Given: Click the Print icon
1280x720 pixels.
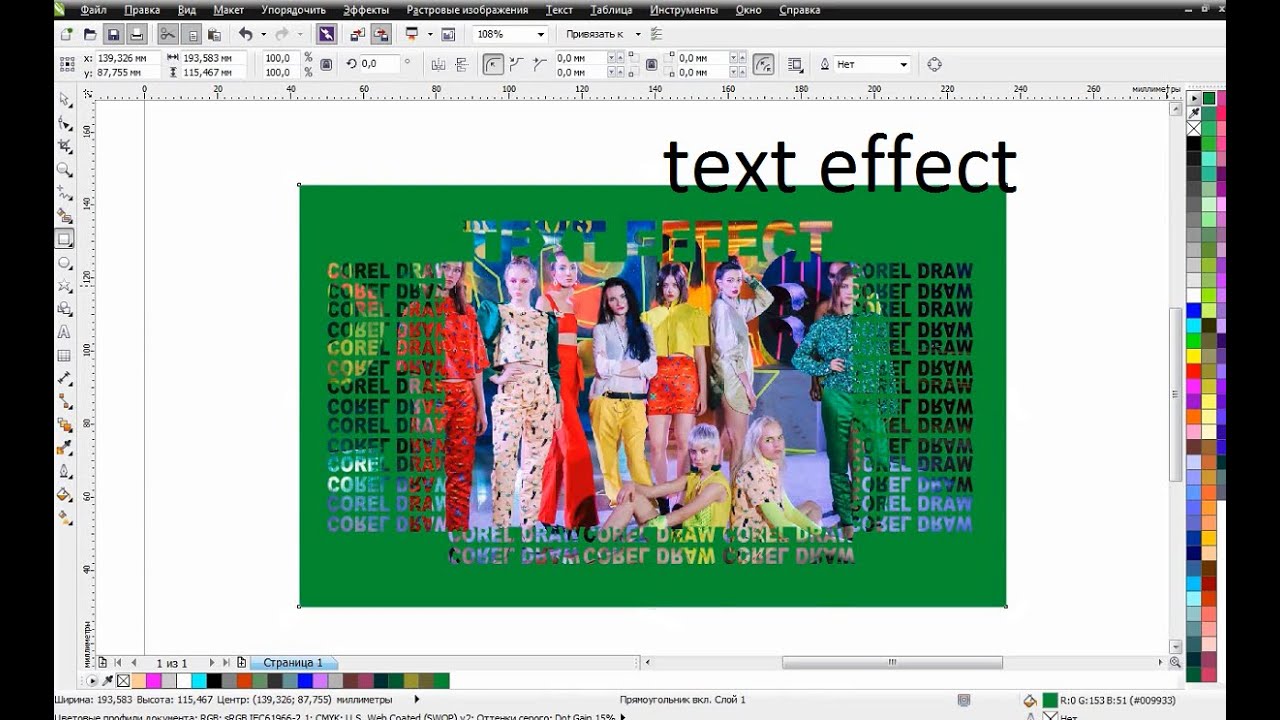Looking at the screenshot, I should [137, 34].
